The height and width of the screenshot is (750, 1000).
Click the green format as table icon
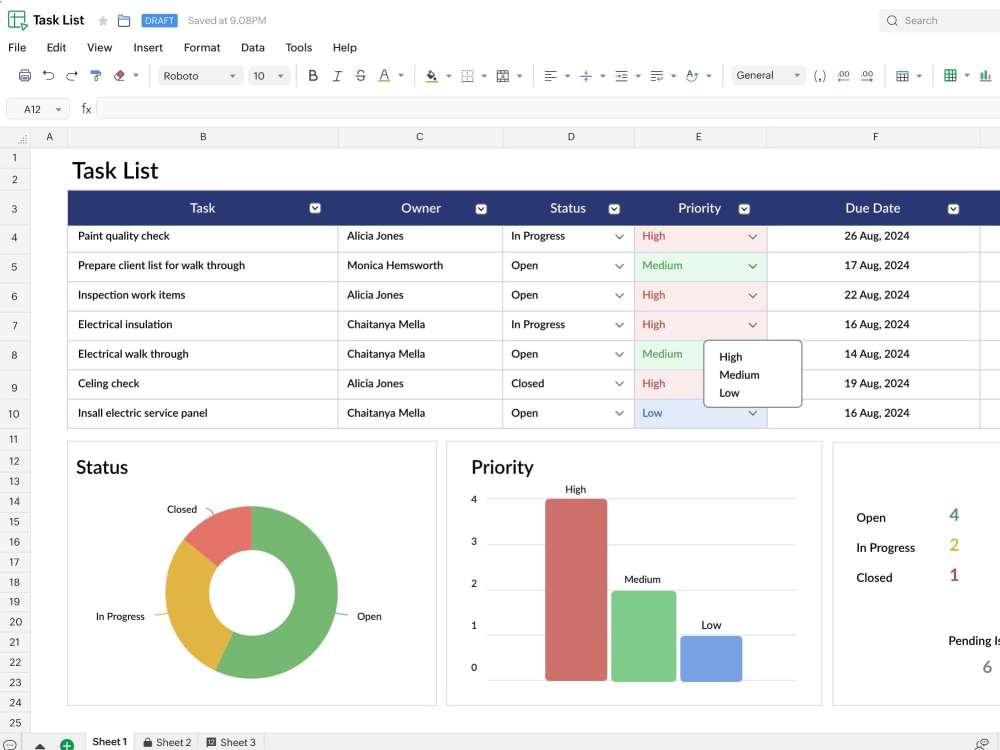coord(950,75)
